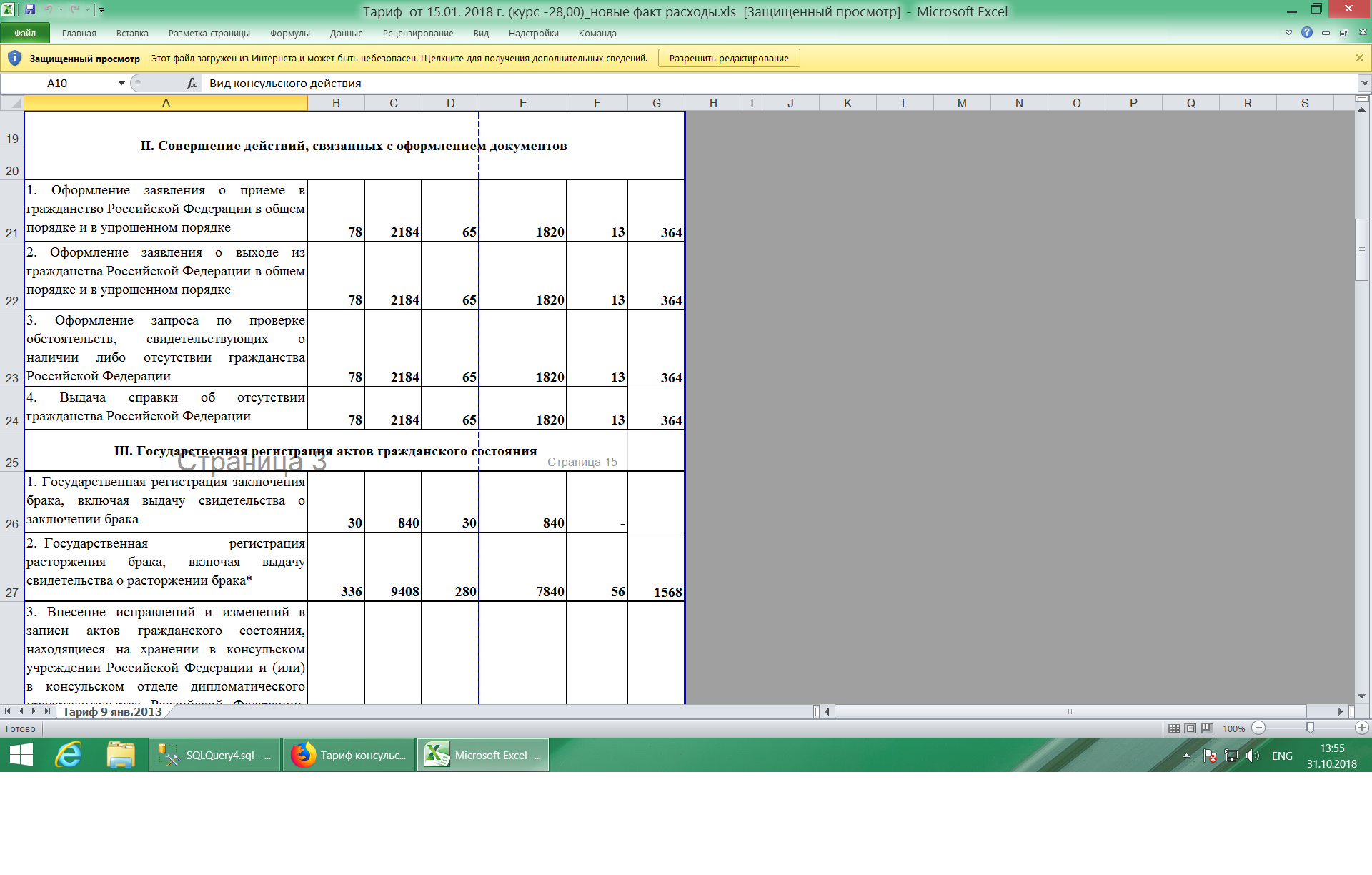Switch to Page Break Preview view
Screen dimensions: 1372x875
(1207, 728)
